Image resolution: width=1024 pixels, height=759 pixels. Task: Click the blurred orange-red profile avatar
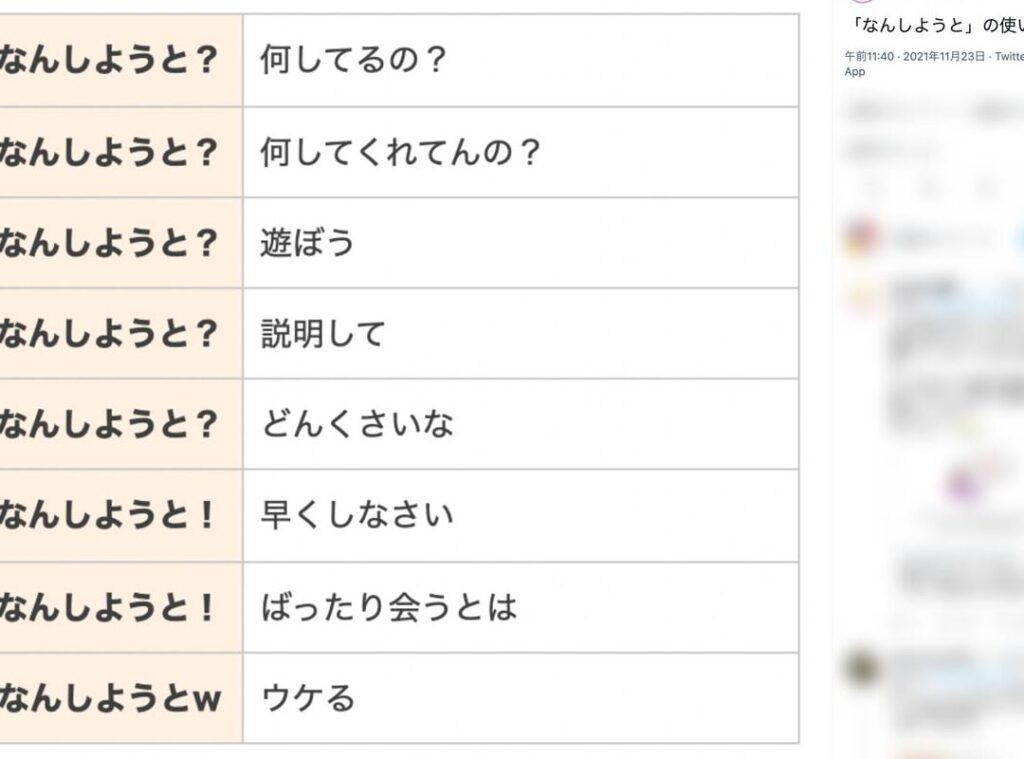(x=861, y=238)
